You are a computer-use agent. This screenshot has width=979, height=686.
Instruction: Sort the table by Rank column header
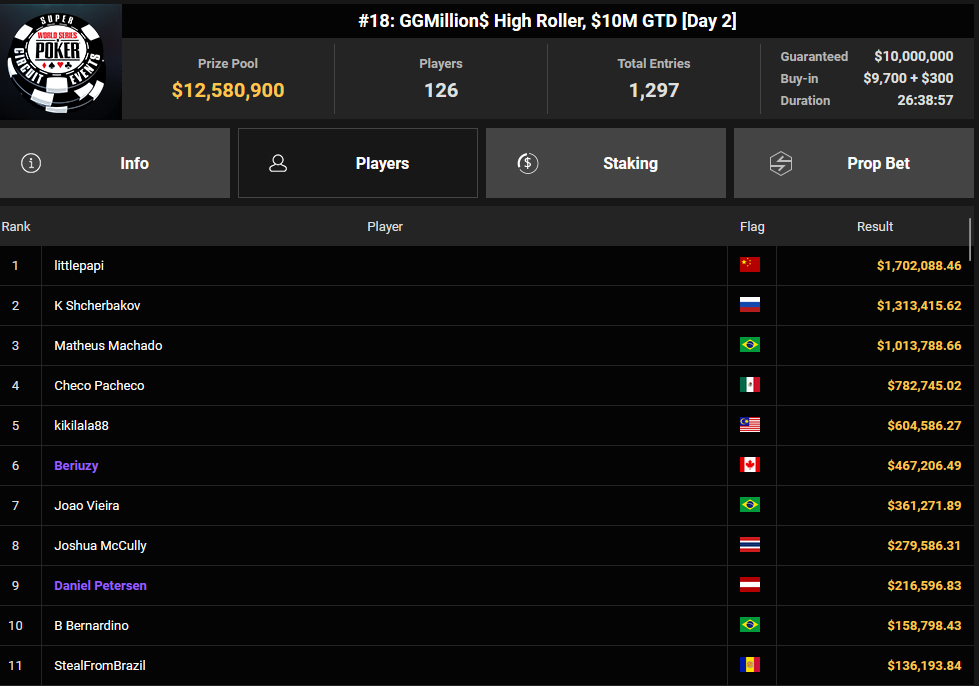pyautogui.click(x=16, y=227)
